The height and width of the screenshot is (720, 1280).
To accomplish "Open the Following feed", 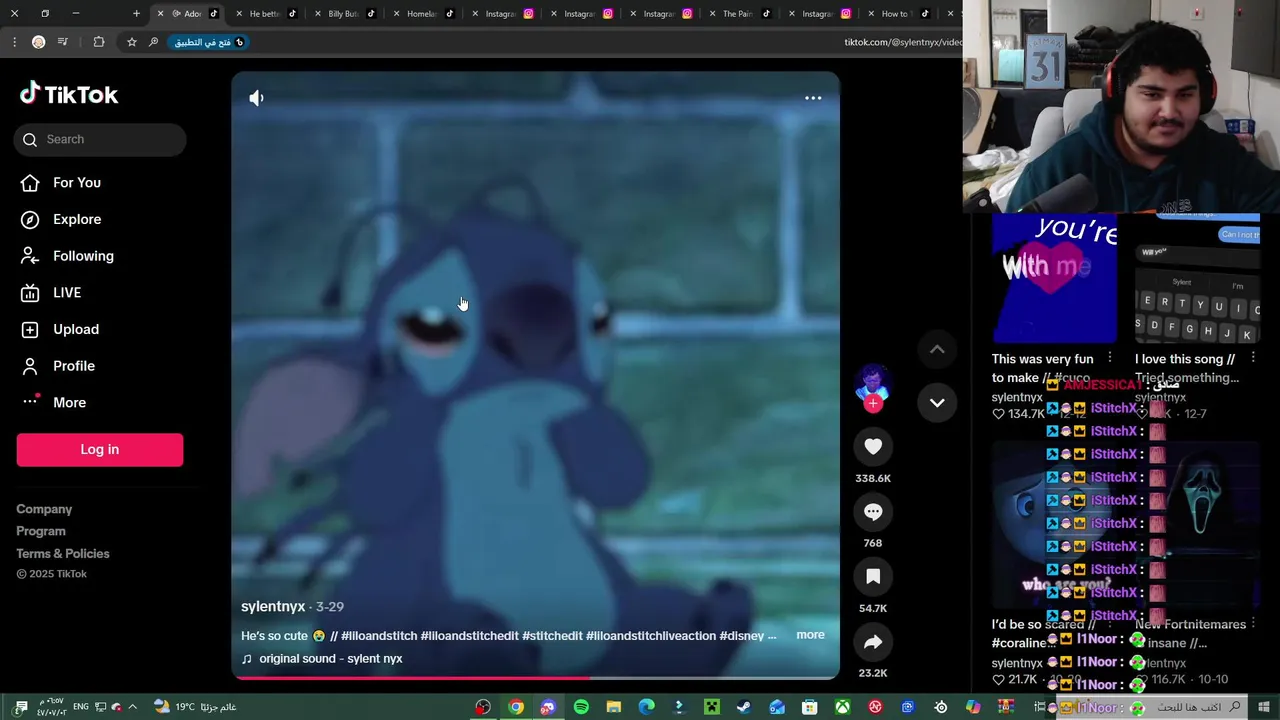I will pyautogui.click(x=83, y=256).
